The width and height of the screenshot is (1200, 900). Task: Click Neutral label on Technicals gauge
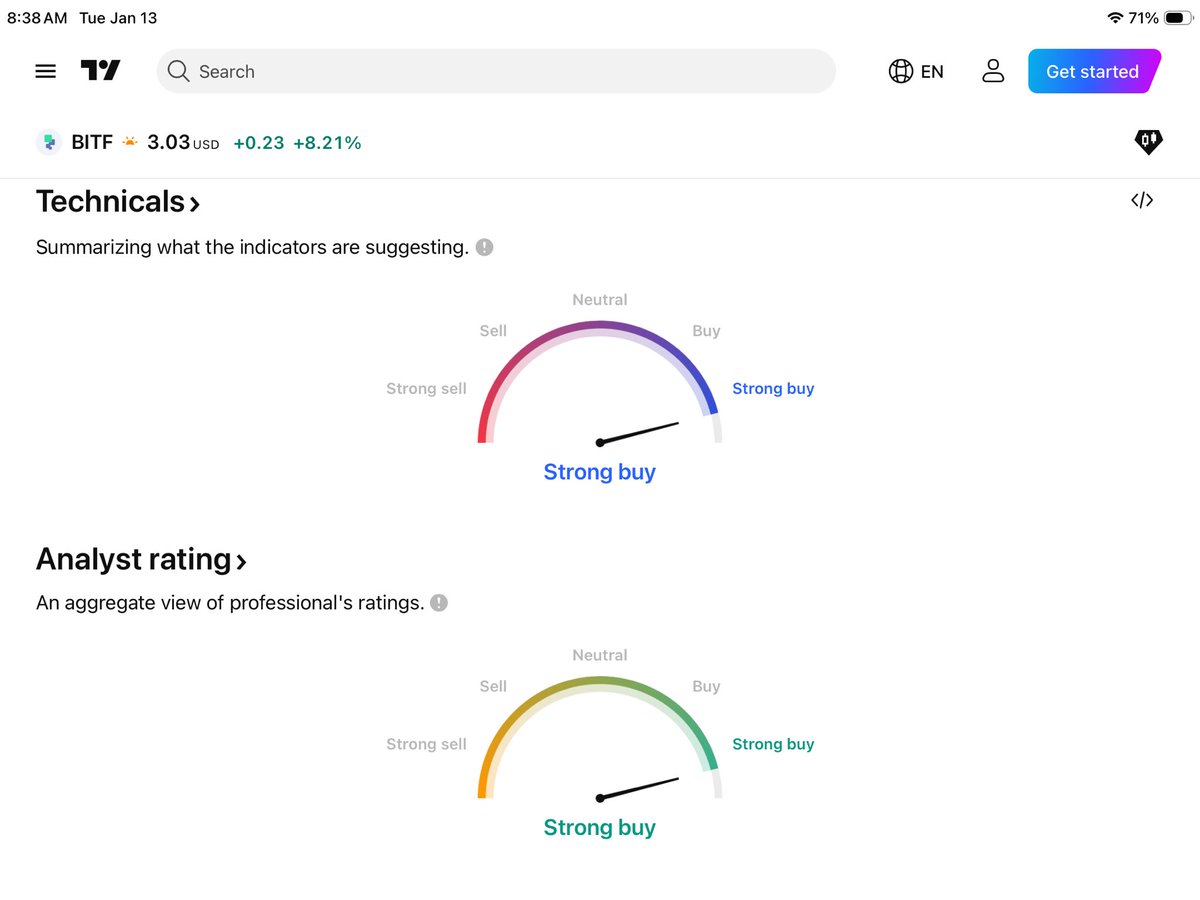pos(600,300)
